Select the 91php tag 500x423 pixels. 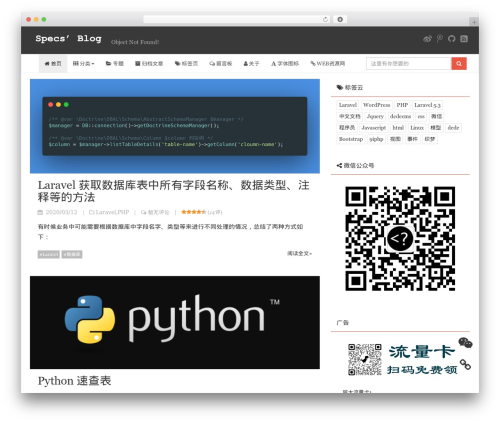[376, 139]
